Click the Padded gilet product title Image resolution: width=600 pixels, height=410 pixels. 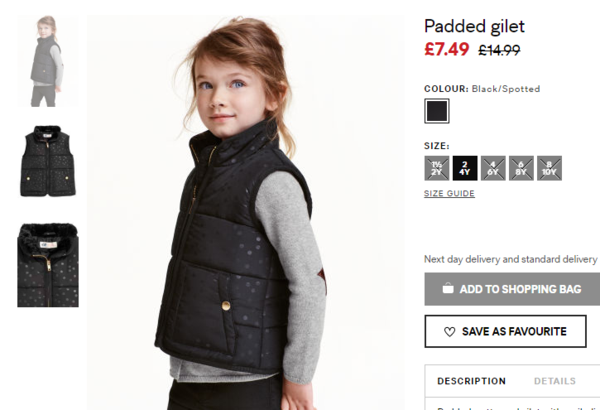pyautogui.click(x=474, y=26)
